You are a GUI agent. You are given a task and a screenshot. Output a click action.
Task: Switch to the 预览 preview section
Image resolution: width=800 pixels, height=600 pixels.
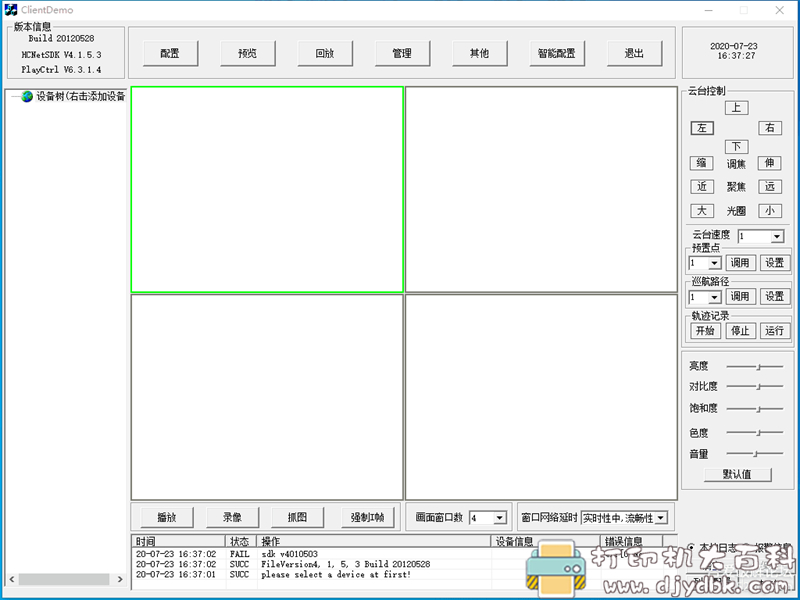click(248, 53)
